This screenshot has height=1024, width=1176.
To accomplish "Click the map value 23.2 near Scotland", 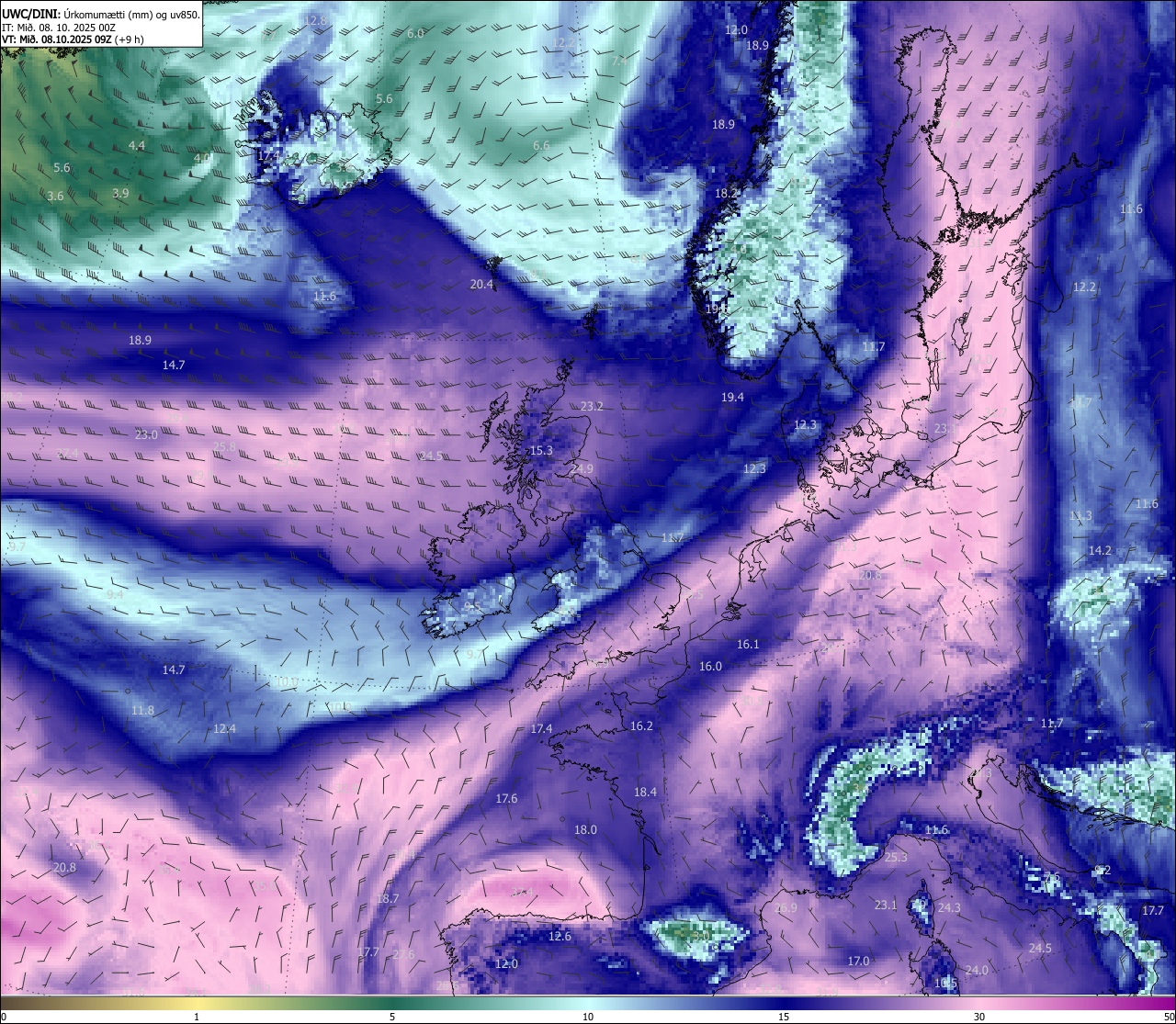I will [x=592, y=406].
